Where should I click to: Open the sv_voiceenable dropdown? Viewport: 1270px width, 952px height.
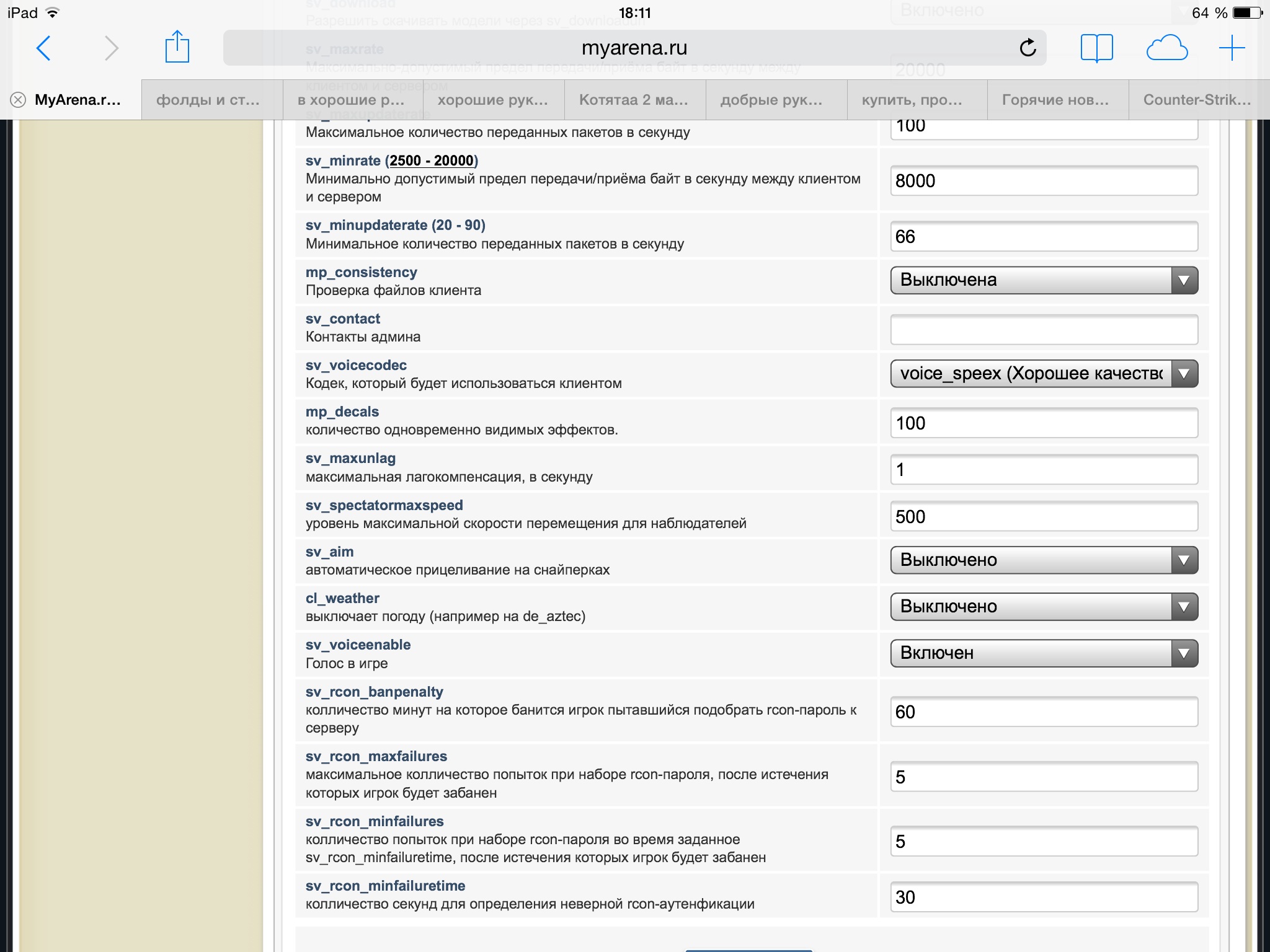coord(1044,653)
